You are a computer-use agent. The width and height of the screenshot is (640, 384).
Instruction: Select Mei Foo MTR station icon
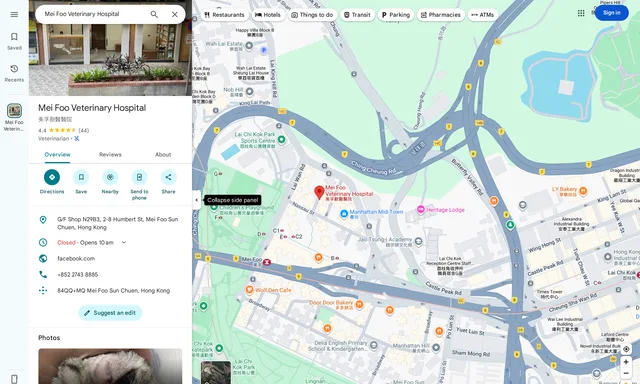(267, 262)
